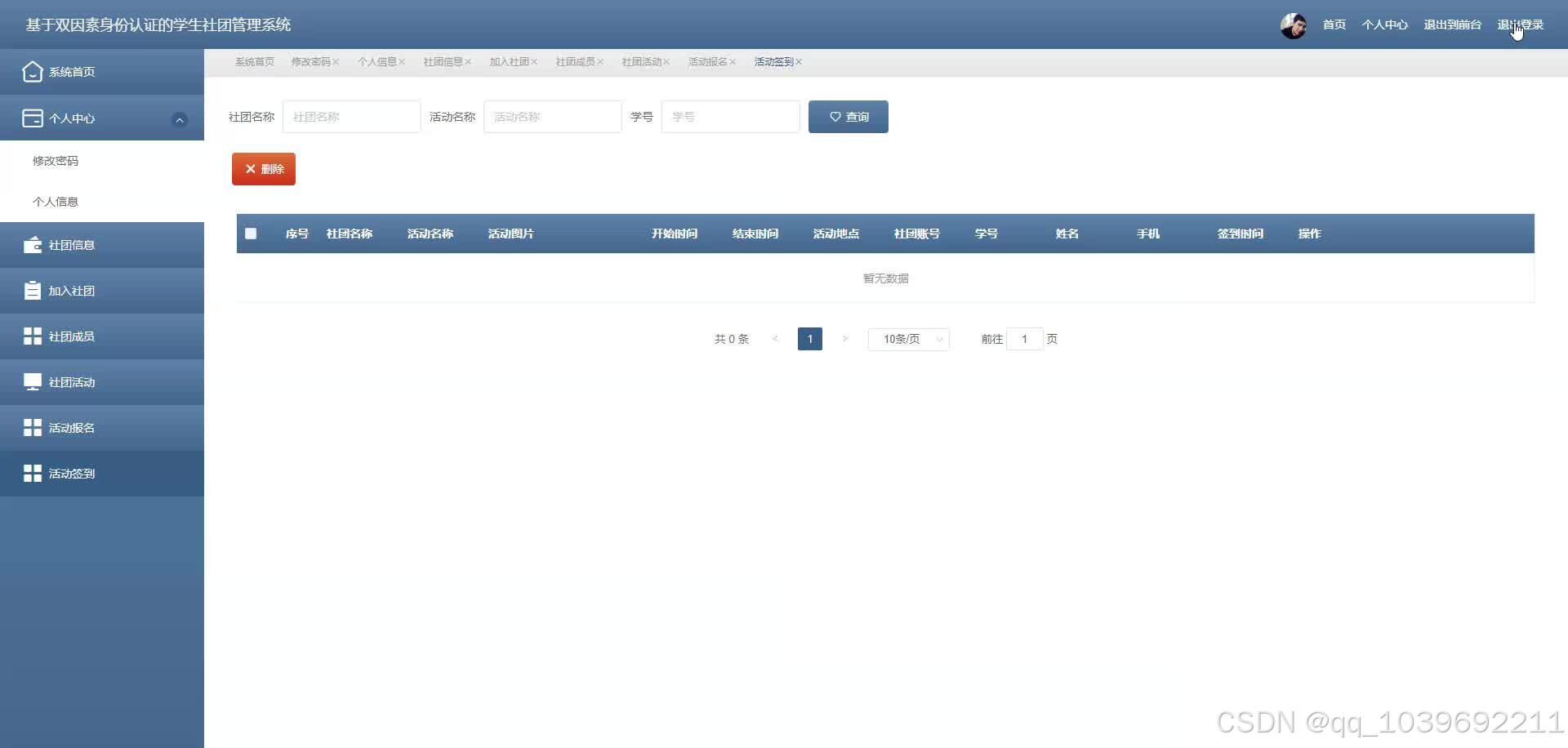
Task: Open the user avatar picture
Action: tap(1294, 25)
